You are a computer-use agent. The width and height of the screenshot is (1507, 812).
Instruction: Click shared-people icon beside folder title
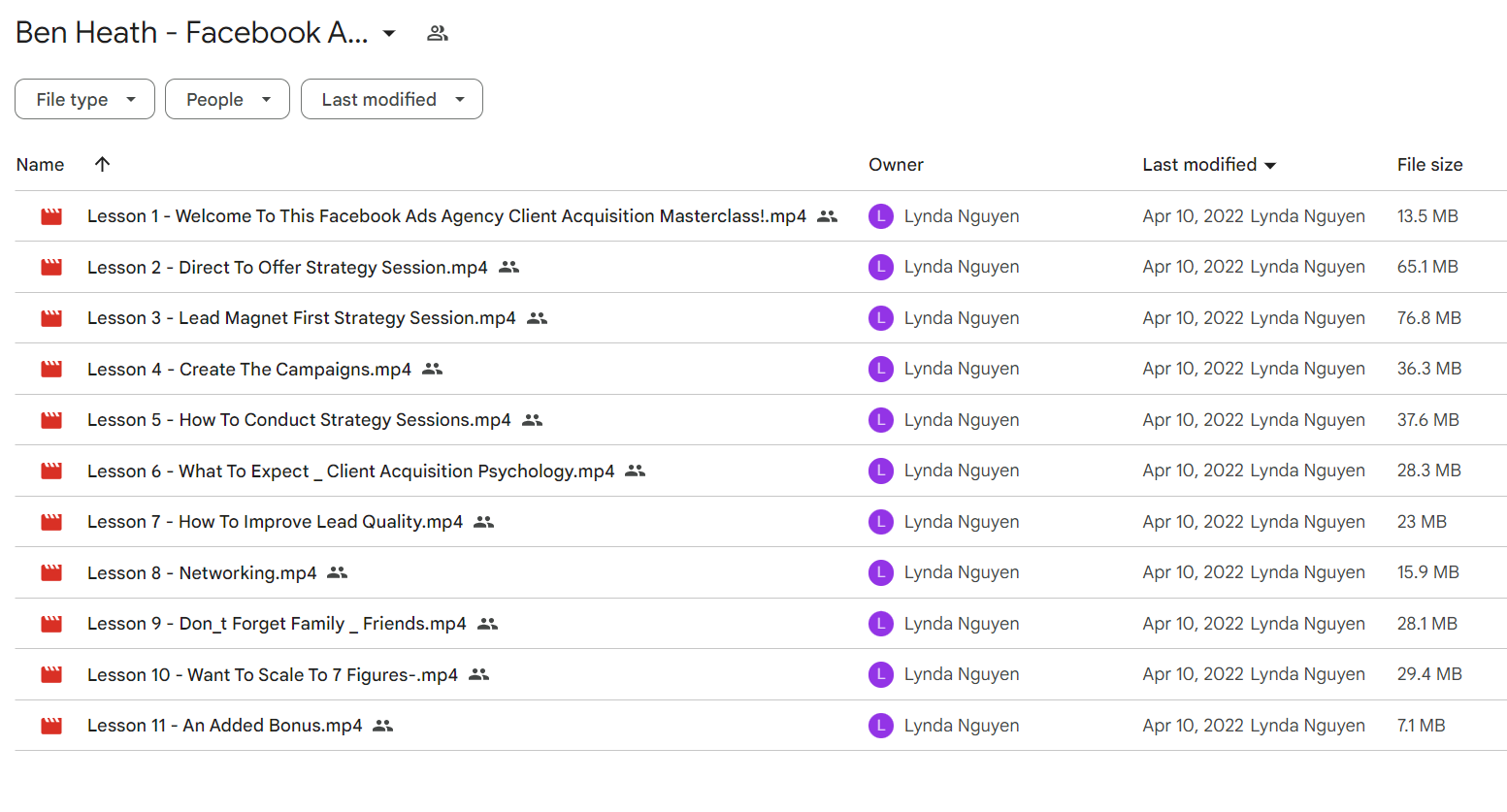pos(438,33)
